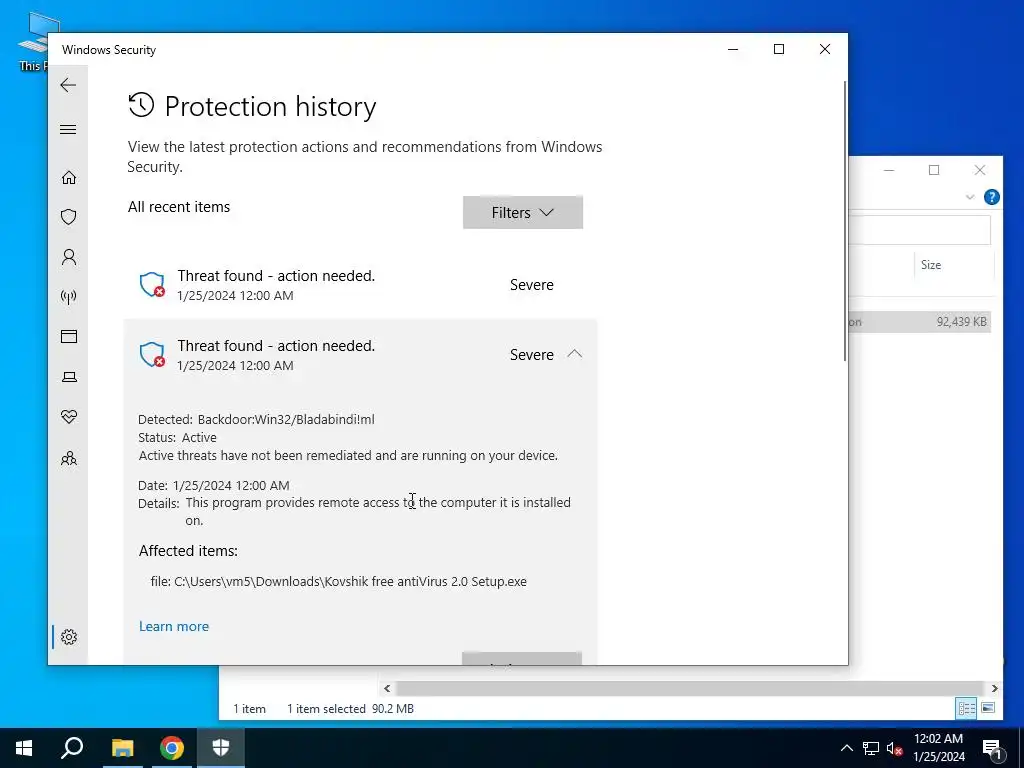
Task: Click the Size column header in File Explorer
Action: pyautogui.click(x=931, y=264)
